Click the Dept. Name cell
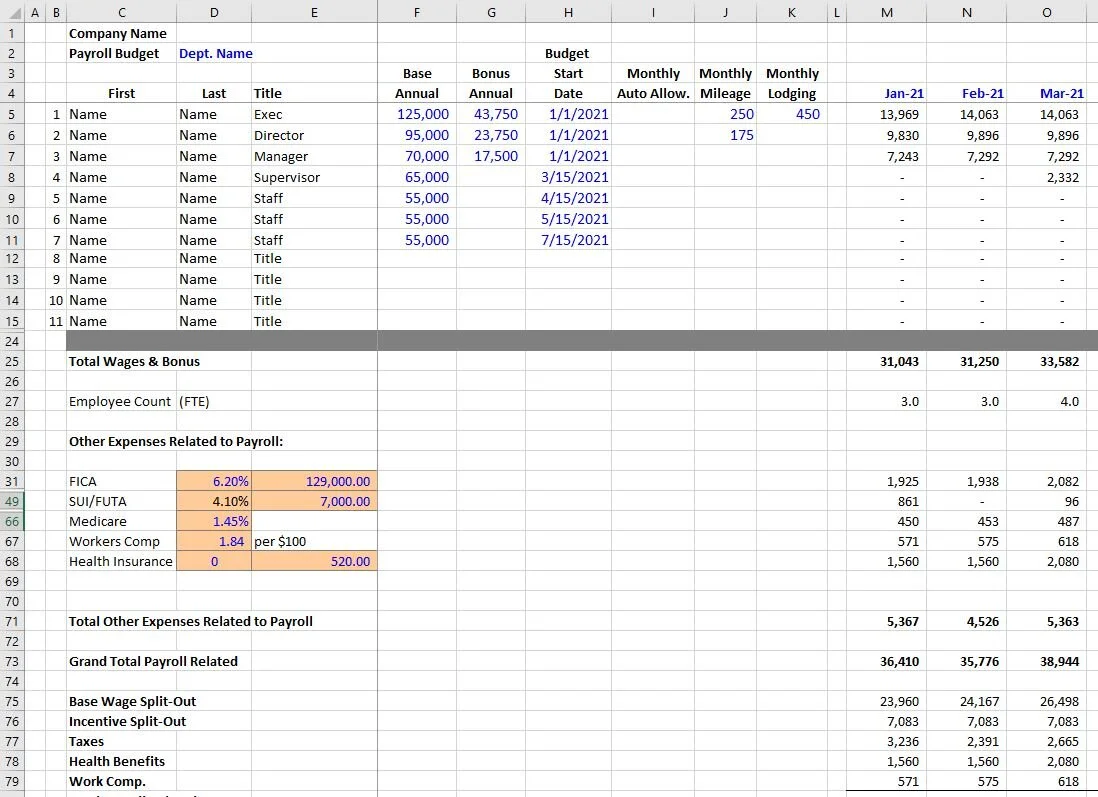 pyautogui.click(x=214, y=54)
